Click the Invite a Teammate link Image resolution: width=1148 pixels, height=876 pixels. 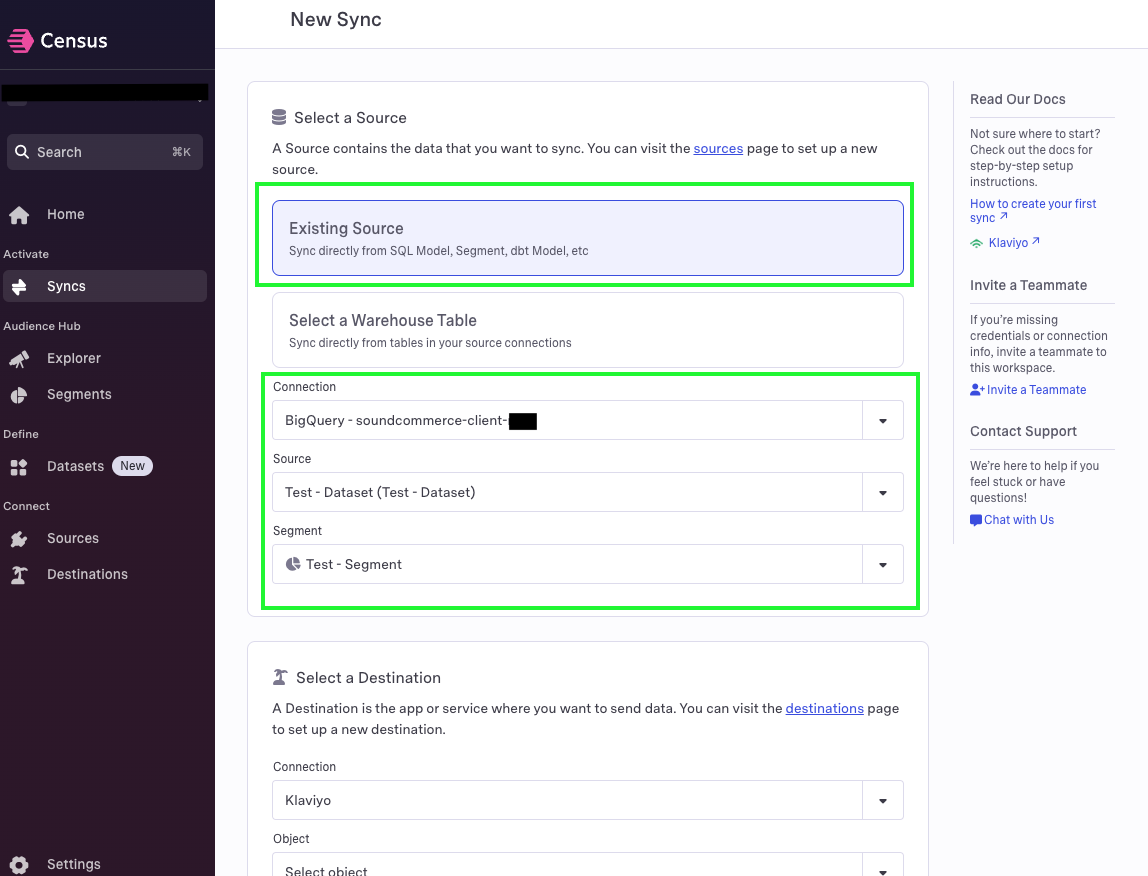(1028, 390)
